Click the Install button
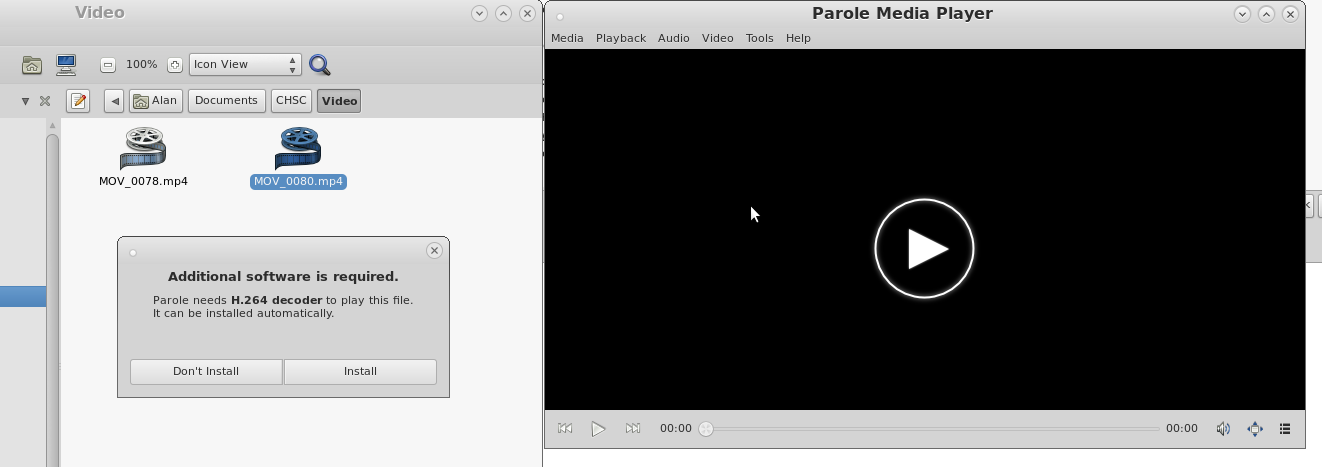 tap(360, 371)
